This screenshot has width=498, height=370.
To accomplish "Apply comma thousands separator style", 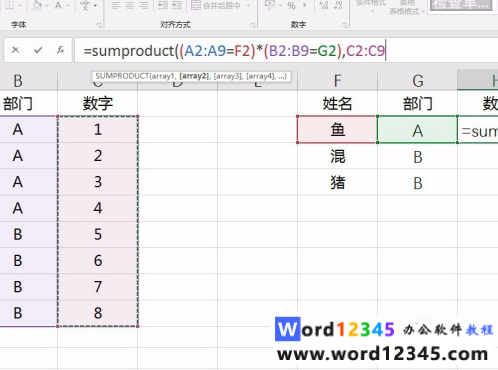I will (305, 5).
